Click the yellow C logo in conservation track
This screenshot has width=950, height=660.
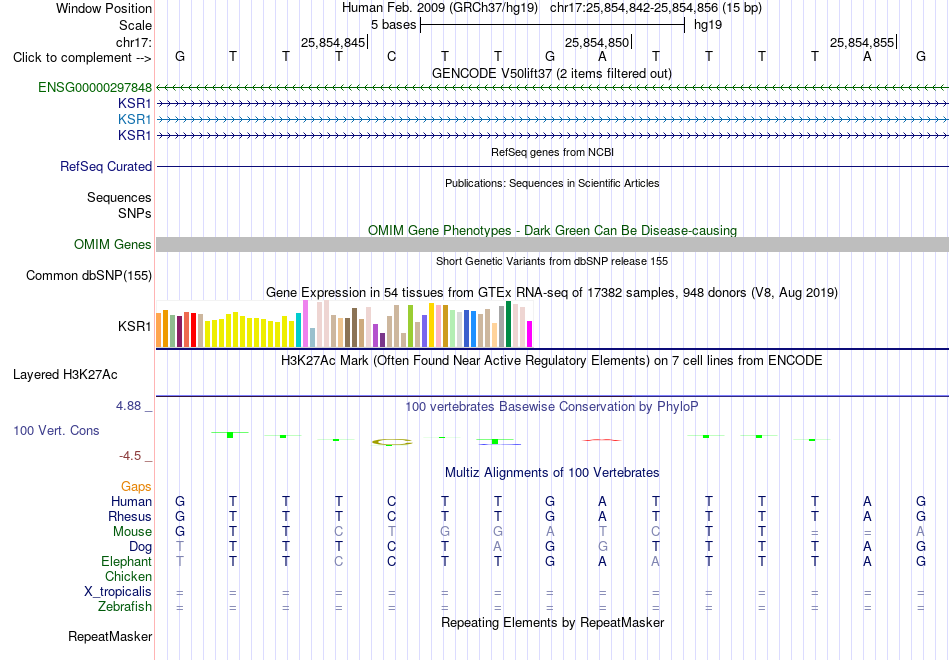[391, 442]
